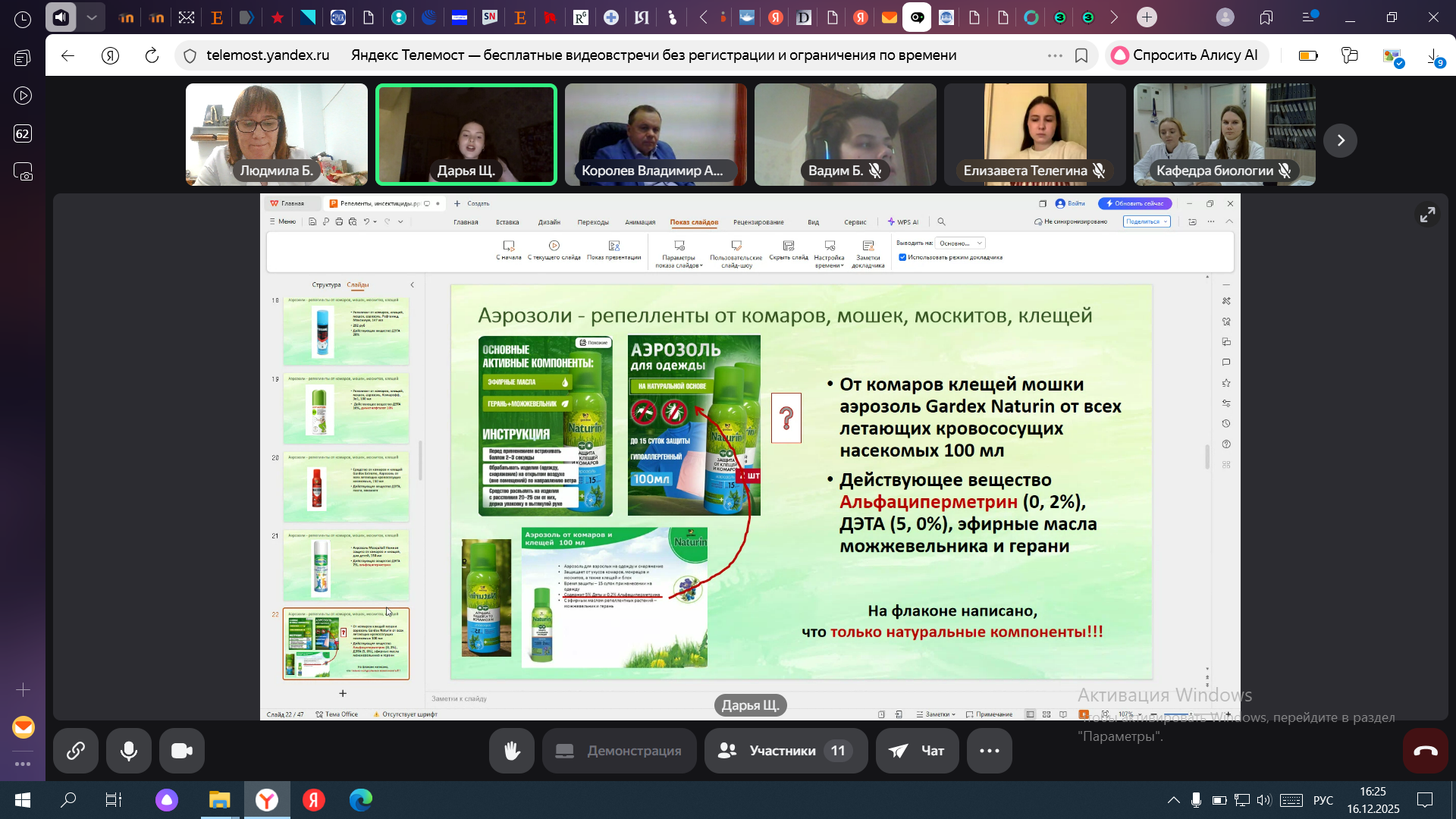Reload the page in browser
This screenshot has width=1456, height=819.
coord(152,55)
